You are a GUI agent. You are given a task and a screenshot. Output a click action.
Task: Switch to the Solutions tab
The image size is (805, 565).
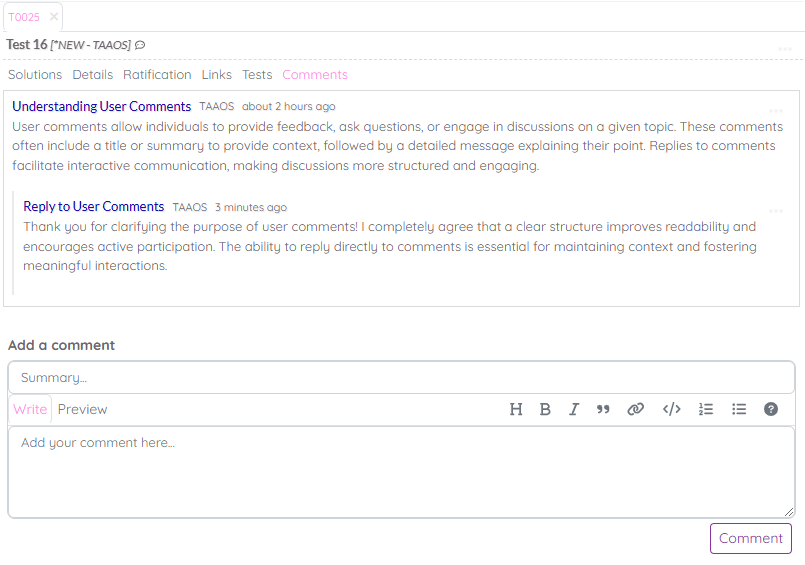coord(35,75)
